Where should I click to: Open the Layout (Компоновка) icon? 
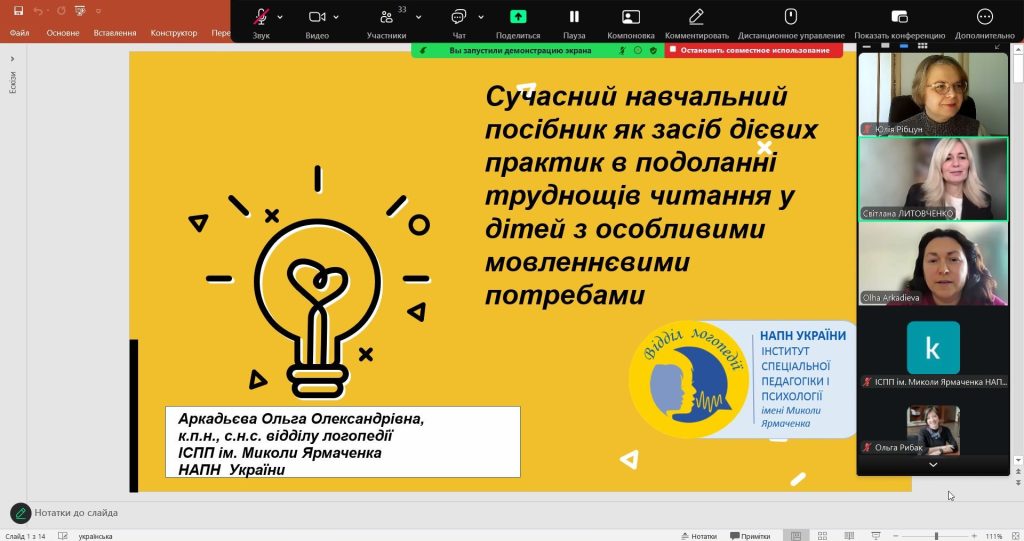631,17
